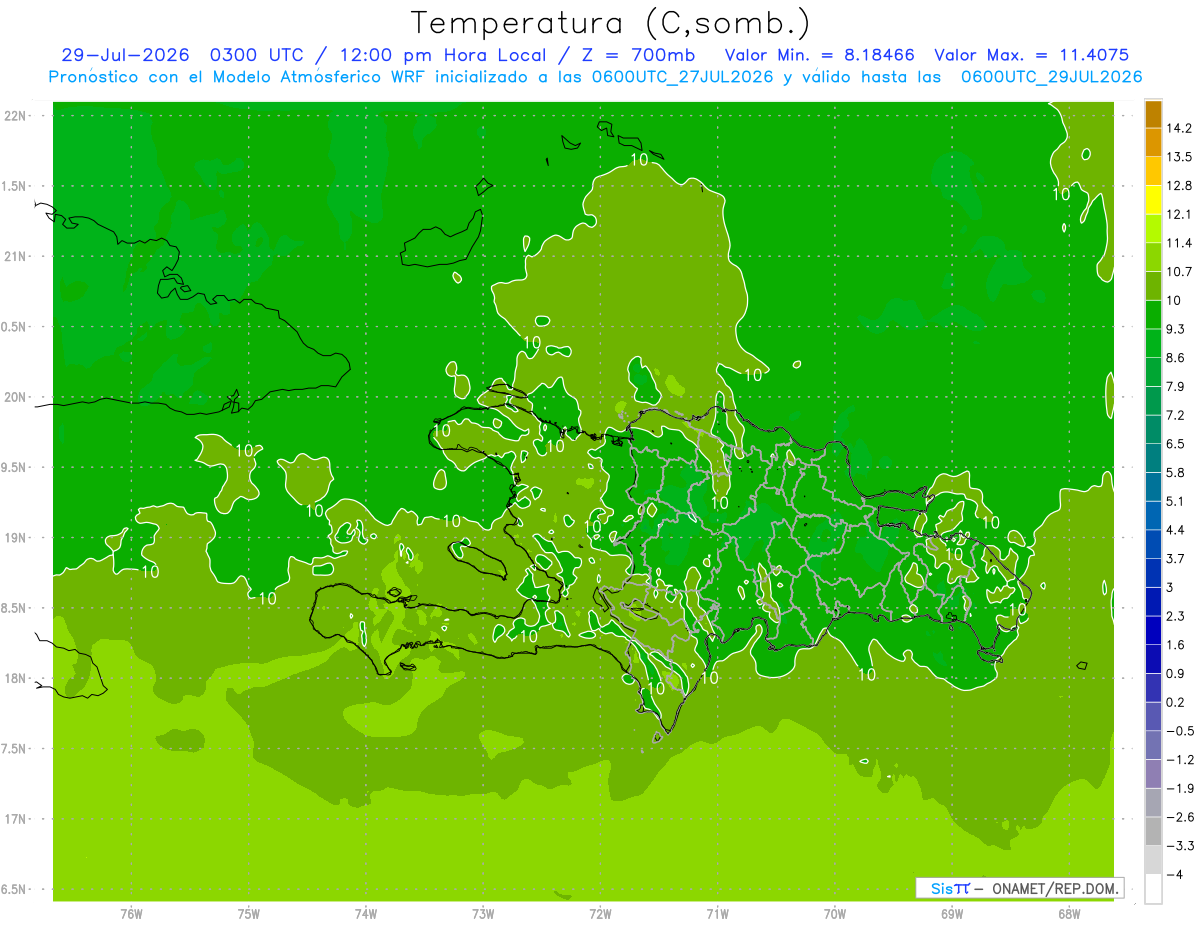Click the title 'Temperatura (C,somb.)'
This screenshot has width=1200, height=927.
point(611,23)
